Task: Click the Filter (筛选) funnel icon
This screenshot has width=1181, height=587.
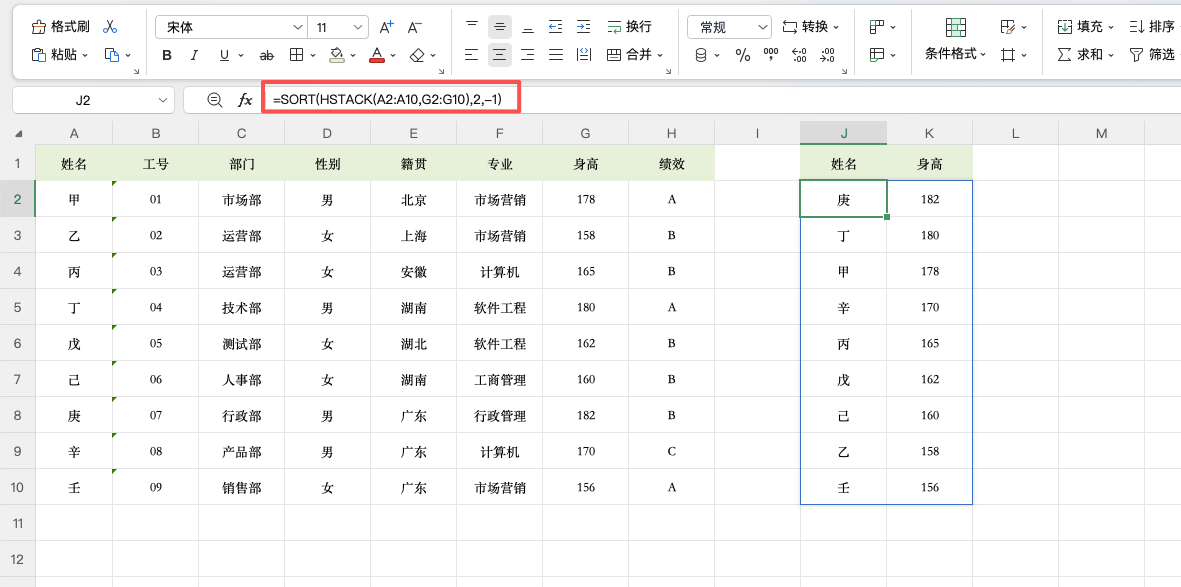Action: (x=1137, y=55)
